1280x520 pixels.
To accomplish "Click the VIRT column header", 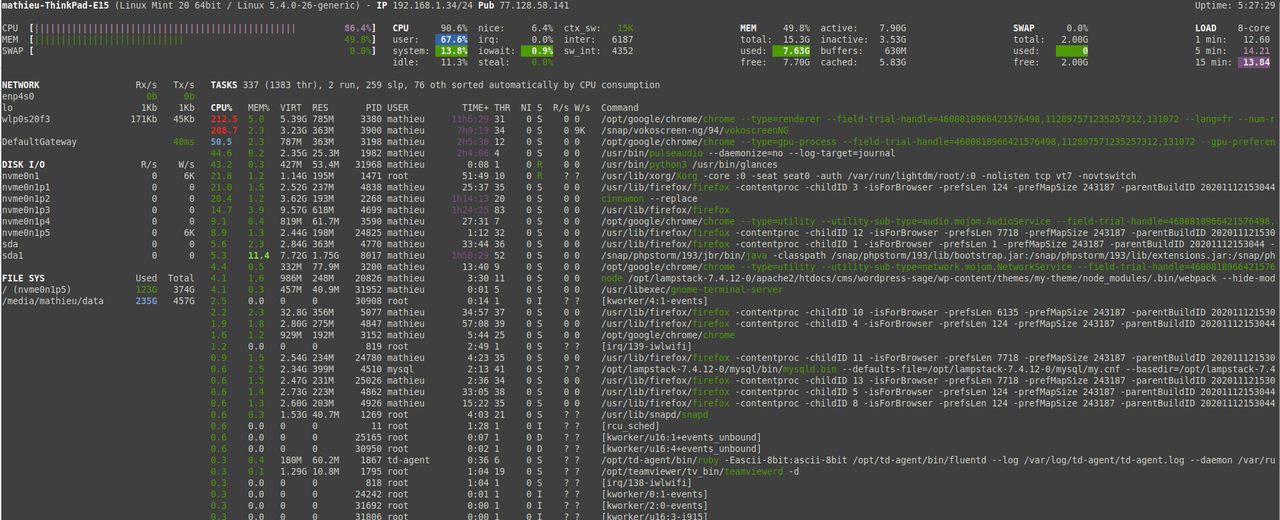I will tap(293, 107).
